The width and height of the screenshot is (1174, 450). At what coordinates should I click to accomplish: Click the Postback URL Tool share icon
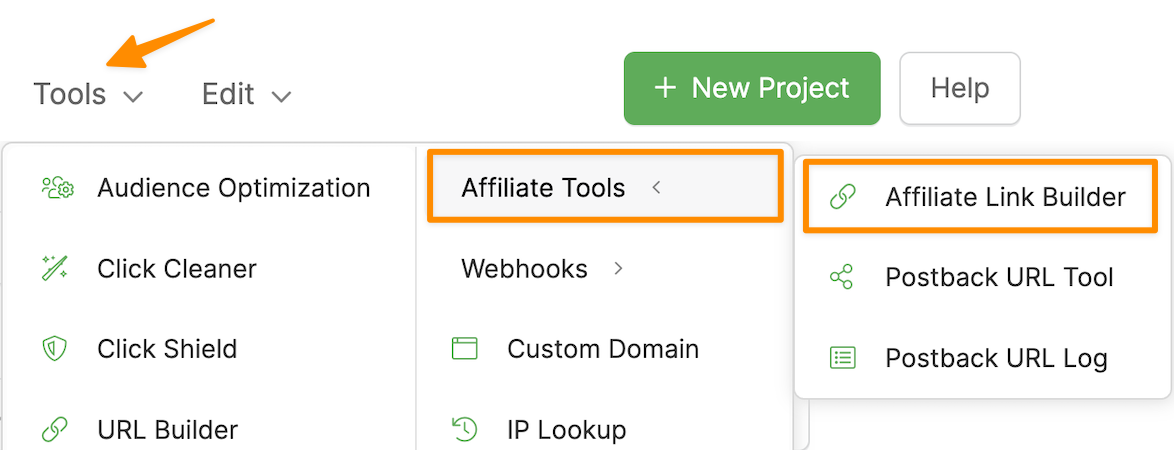(x=843, y=277)
